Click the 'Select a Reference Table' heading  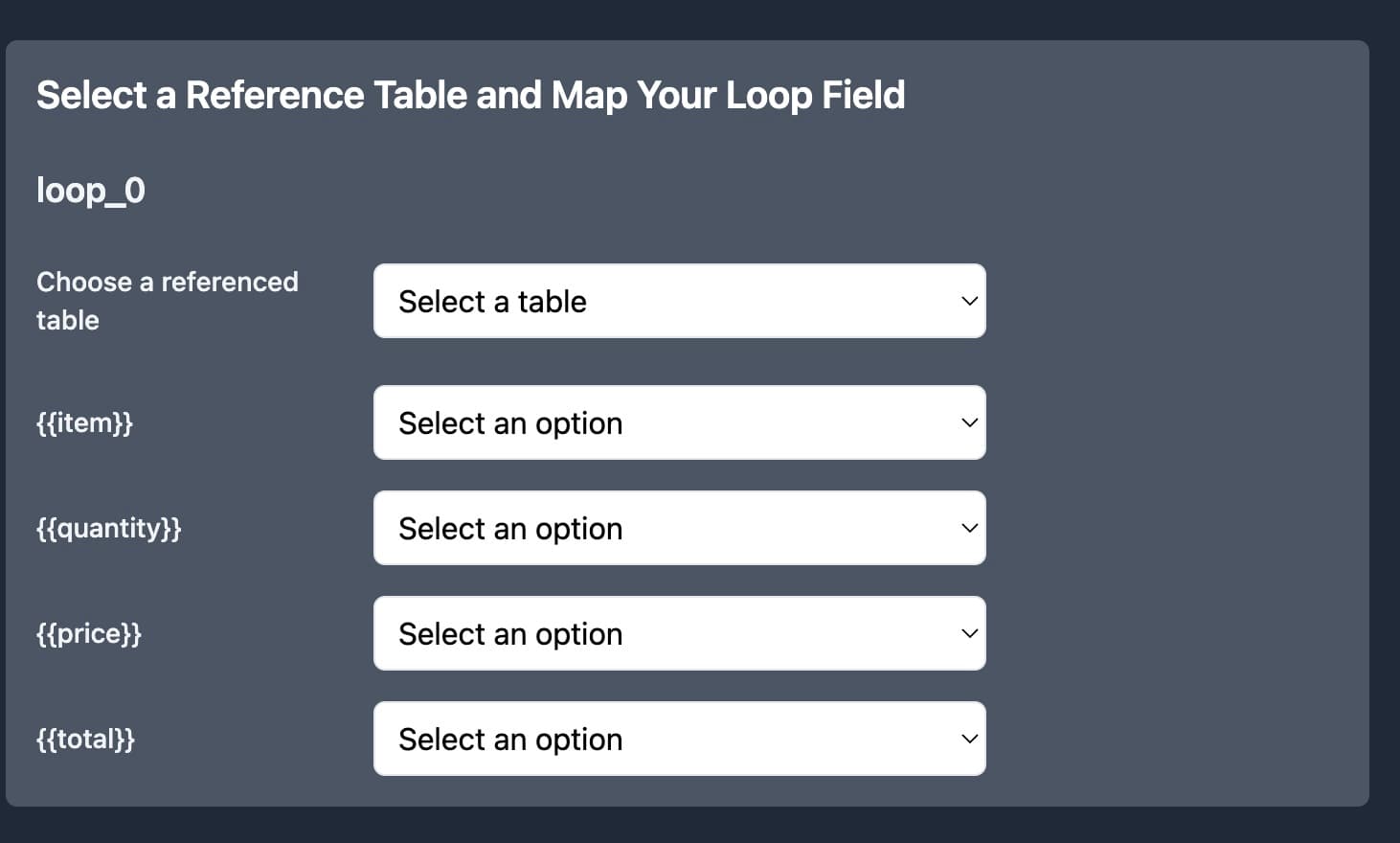pyautogui.click(x=470, y=95)
